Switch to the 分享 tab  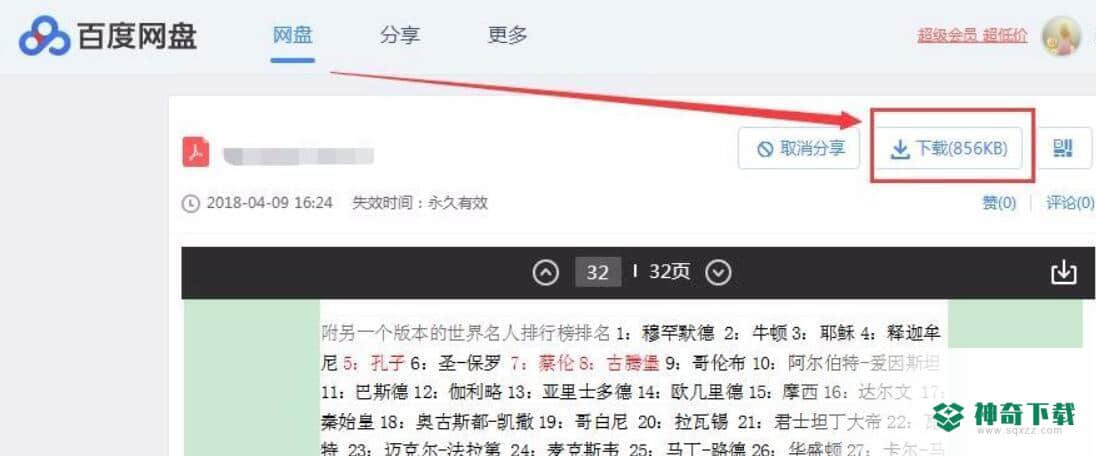pyautogui.click(x=400, y=35)
